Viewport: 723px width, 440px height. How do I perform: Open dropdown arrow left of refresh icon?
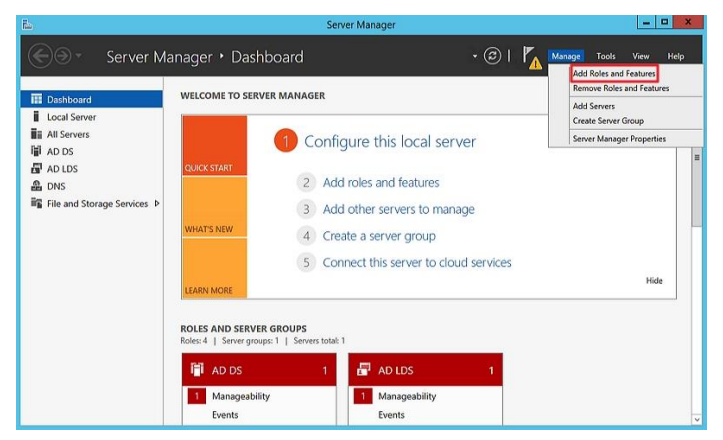point(474,57)
